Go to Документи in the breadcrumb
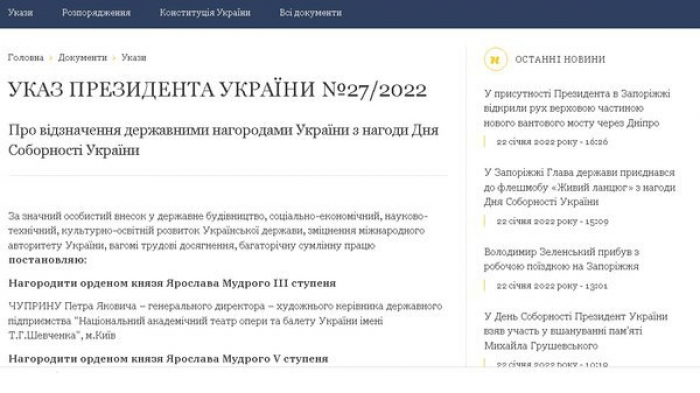This screenshot has width=700, height=393. (x=83, y=58)
